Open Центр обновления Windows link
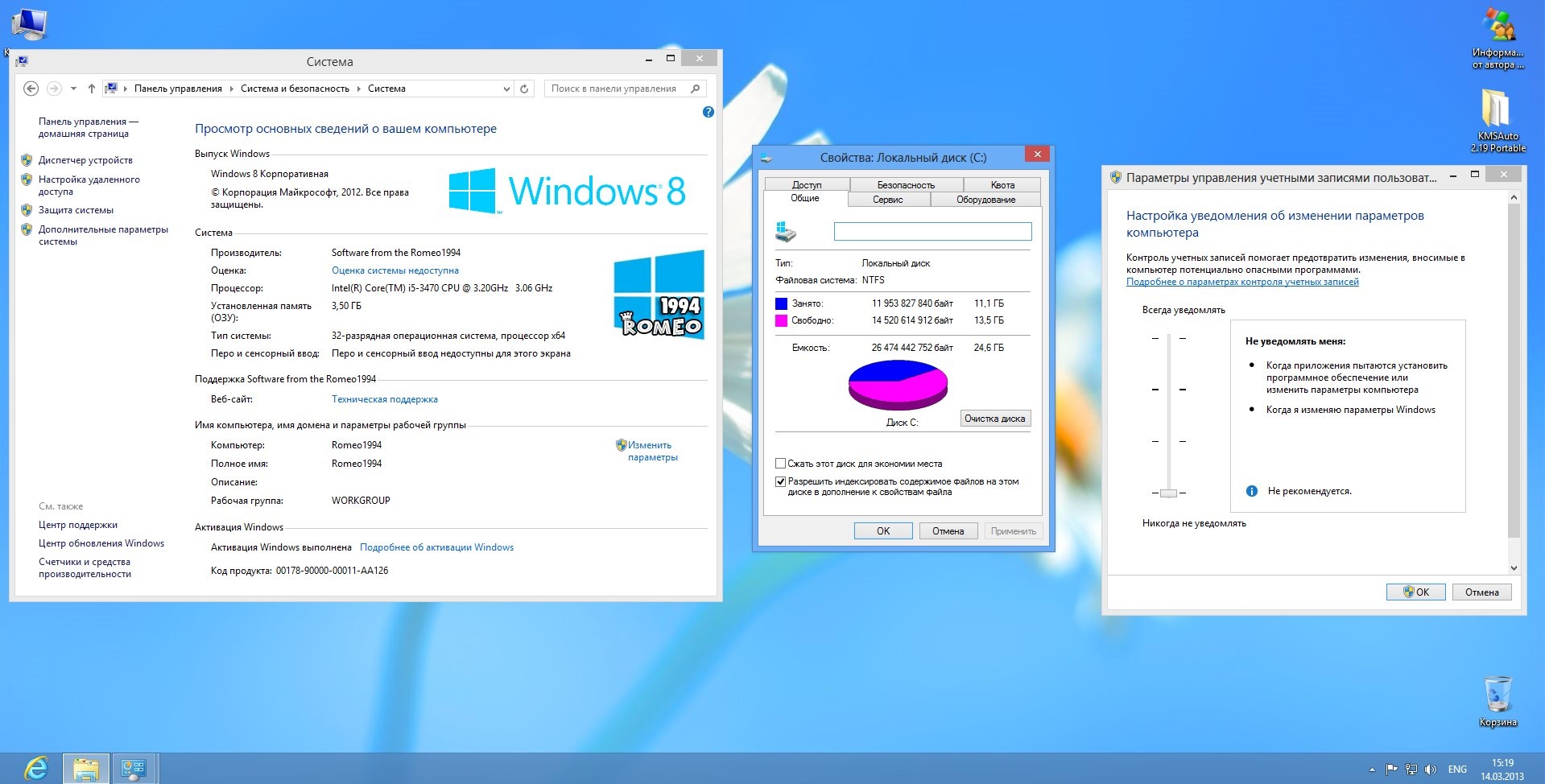 [101, 543]
